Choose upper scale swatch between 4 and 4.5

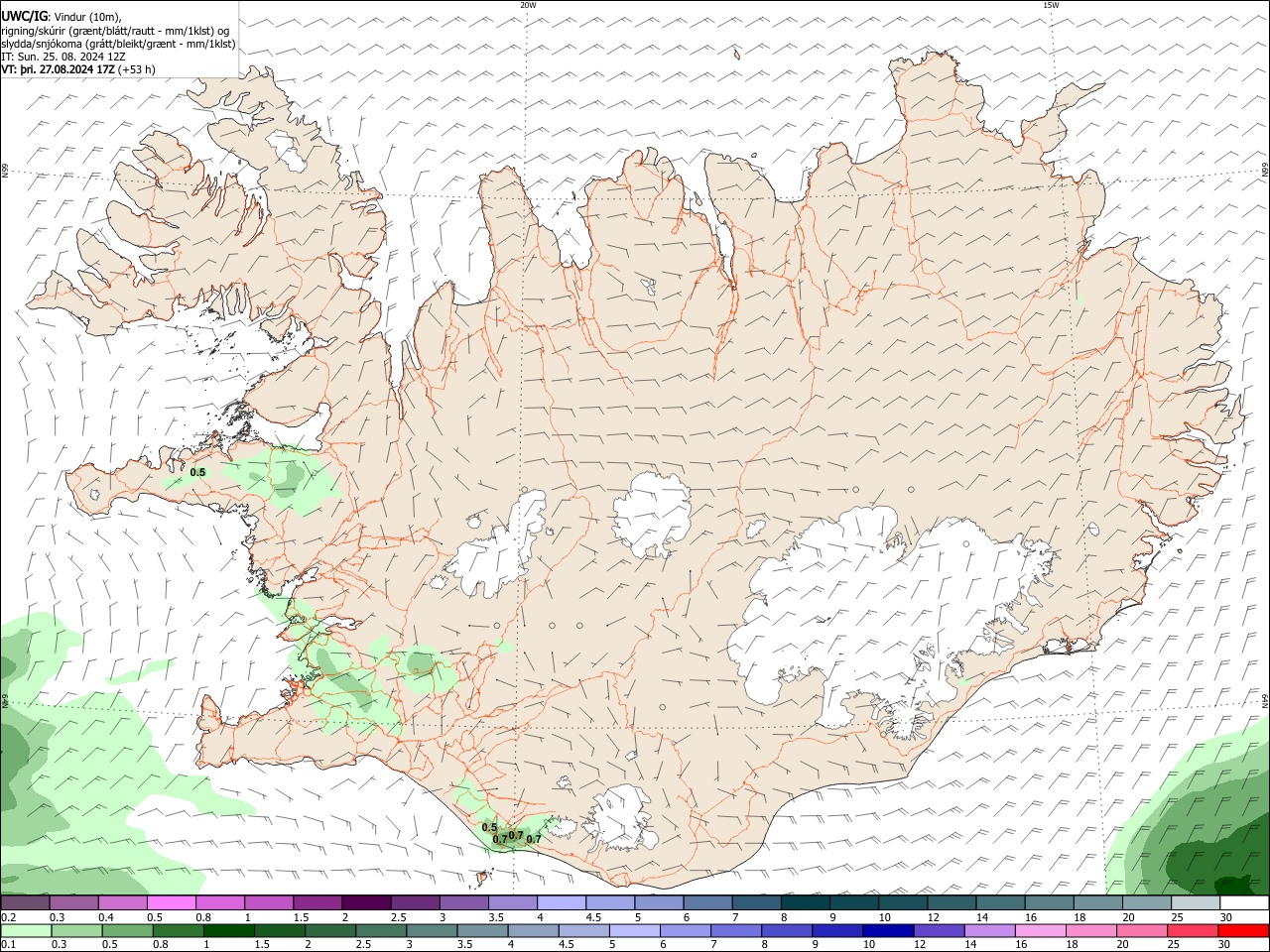point(561,902)
